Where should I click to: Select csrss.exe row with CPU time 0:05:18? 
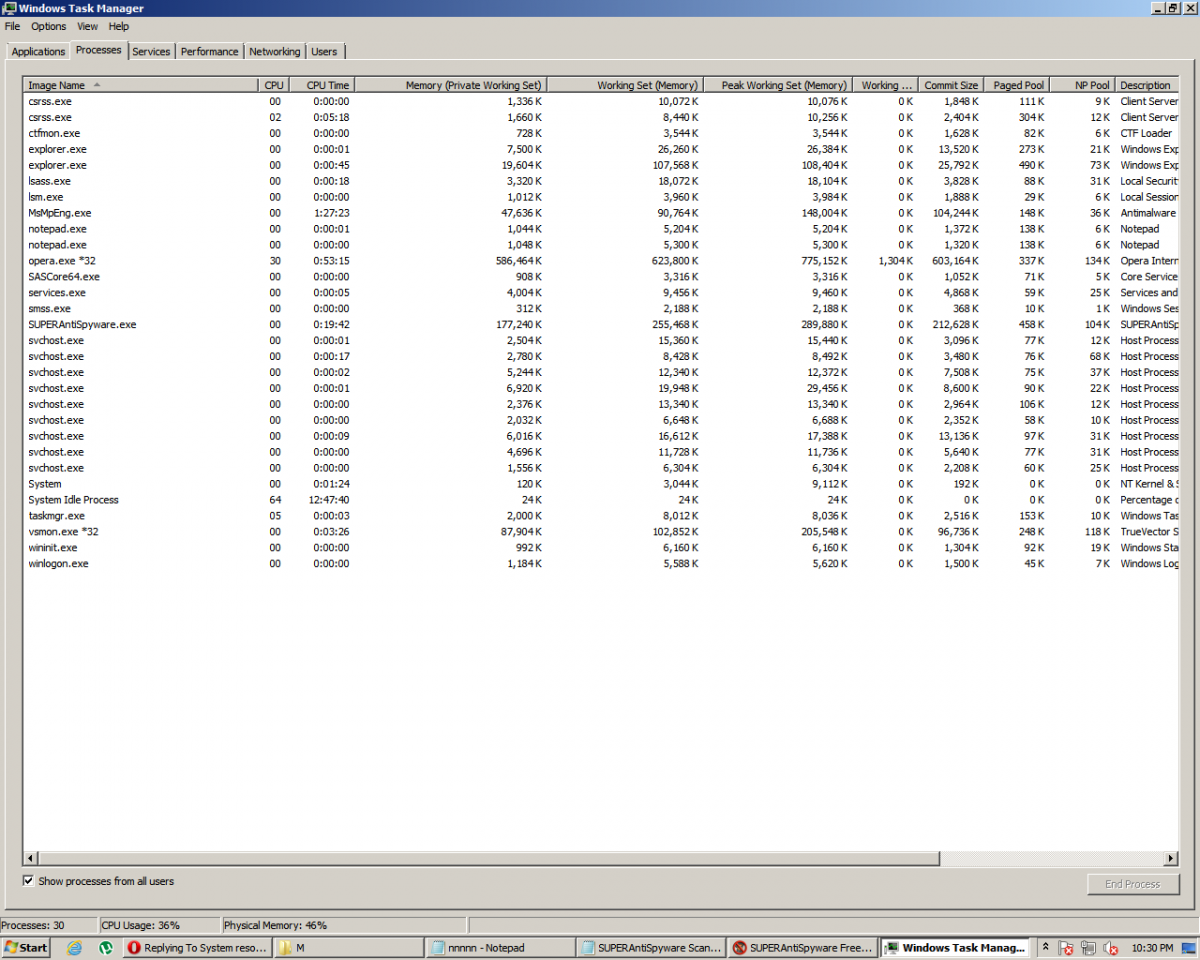(x=600, y=117)
